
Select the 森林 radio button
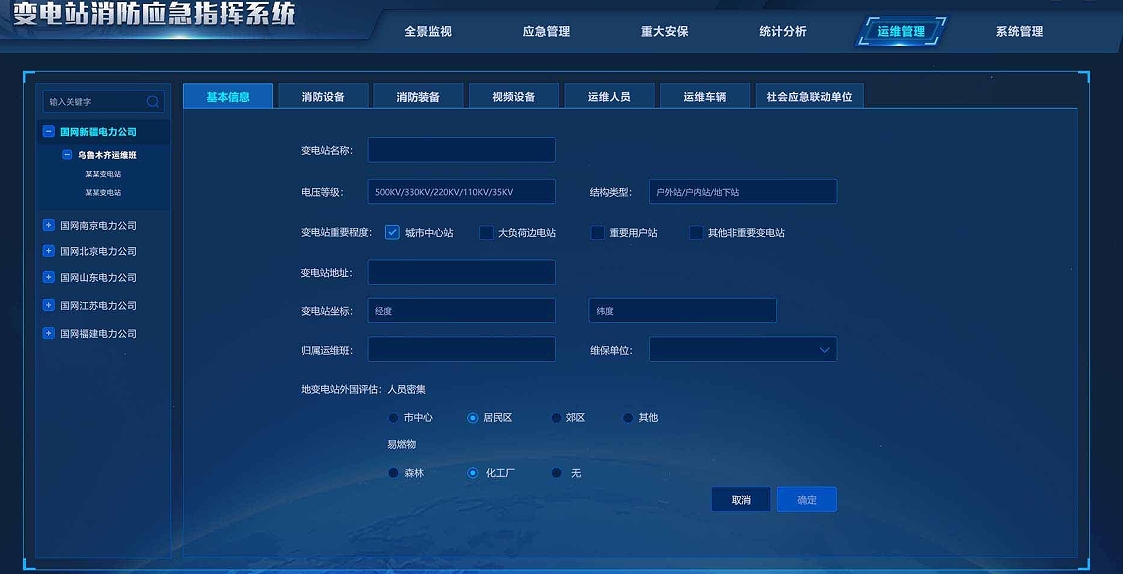tap(393, 473)
